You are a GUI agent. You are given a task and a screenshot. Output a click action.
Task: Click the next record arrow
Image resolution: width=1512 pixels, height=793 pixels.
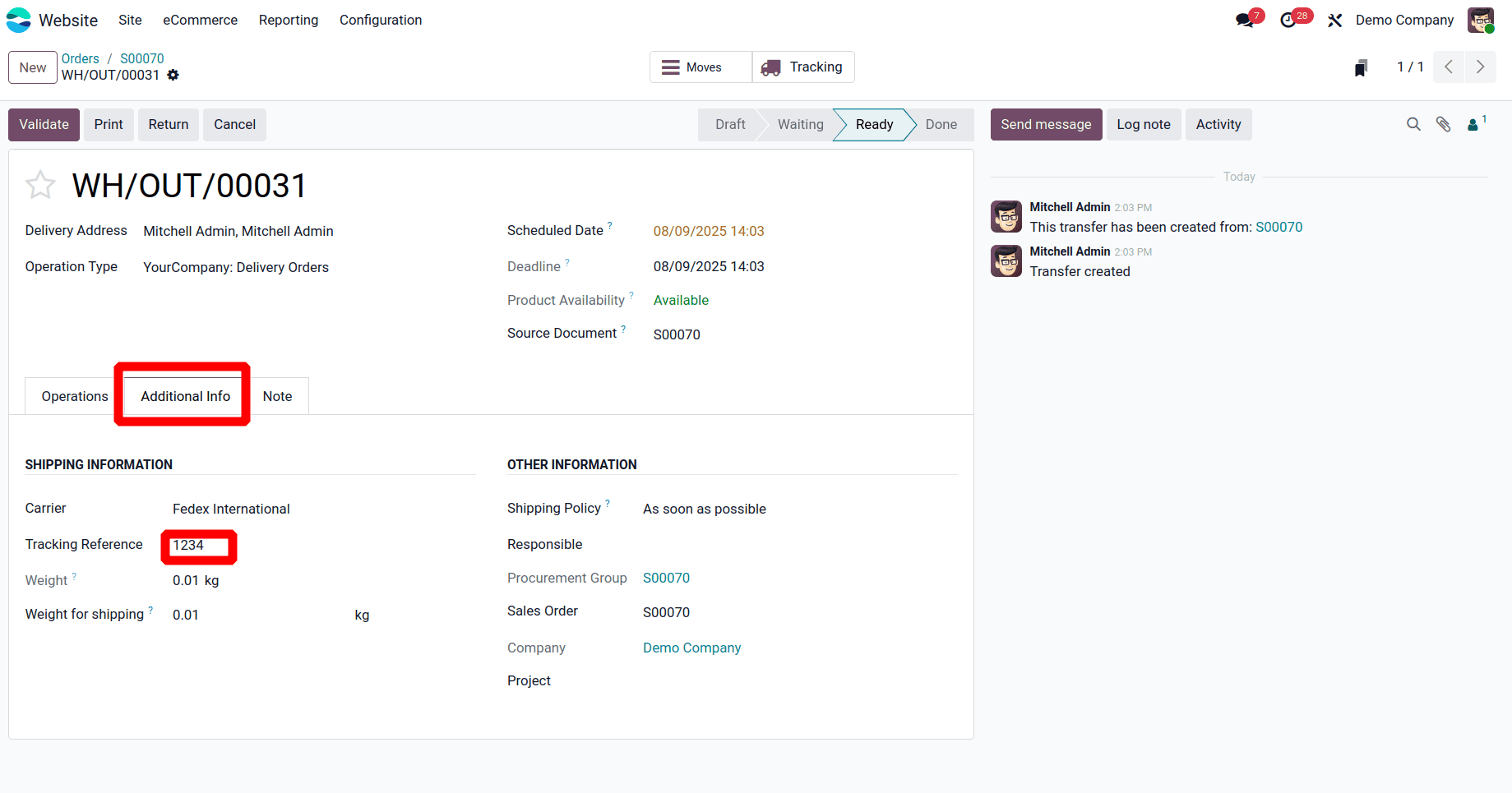point(1480,67)
